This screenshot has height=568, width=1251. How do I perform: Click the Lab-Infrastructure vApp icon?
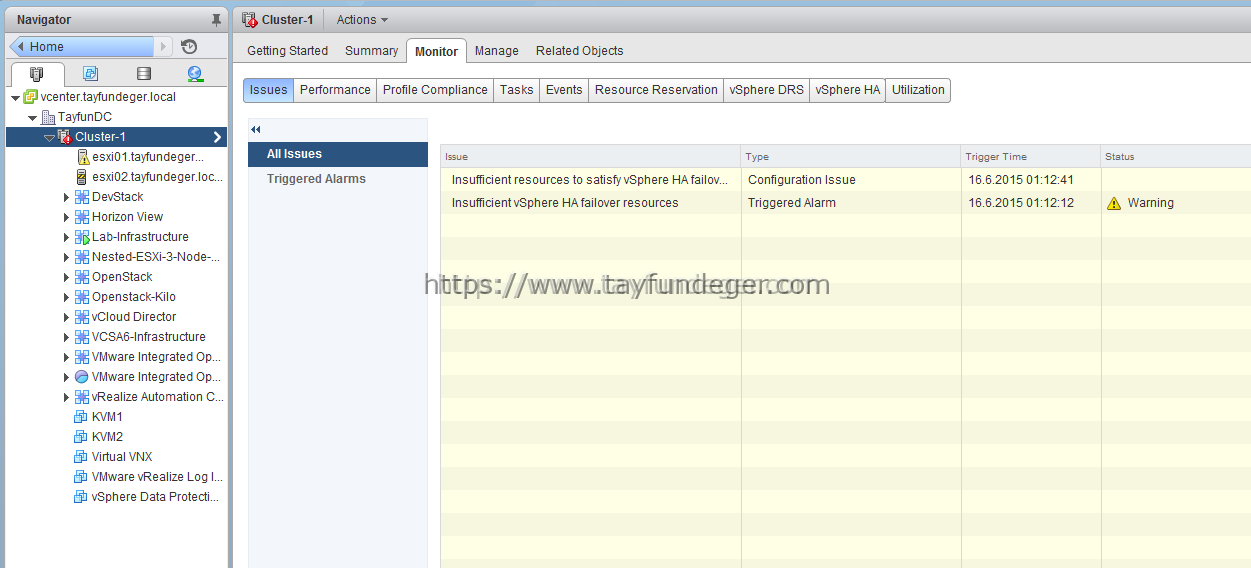click(x=82, y=237)
